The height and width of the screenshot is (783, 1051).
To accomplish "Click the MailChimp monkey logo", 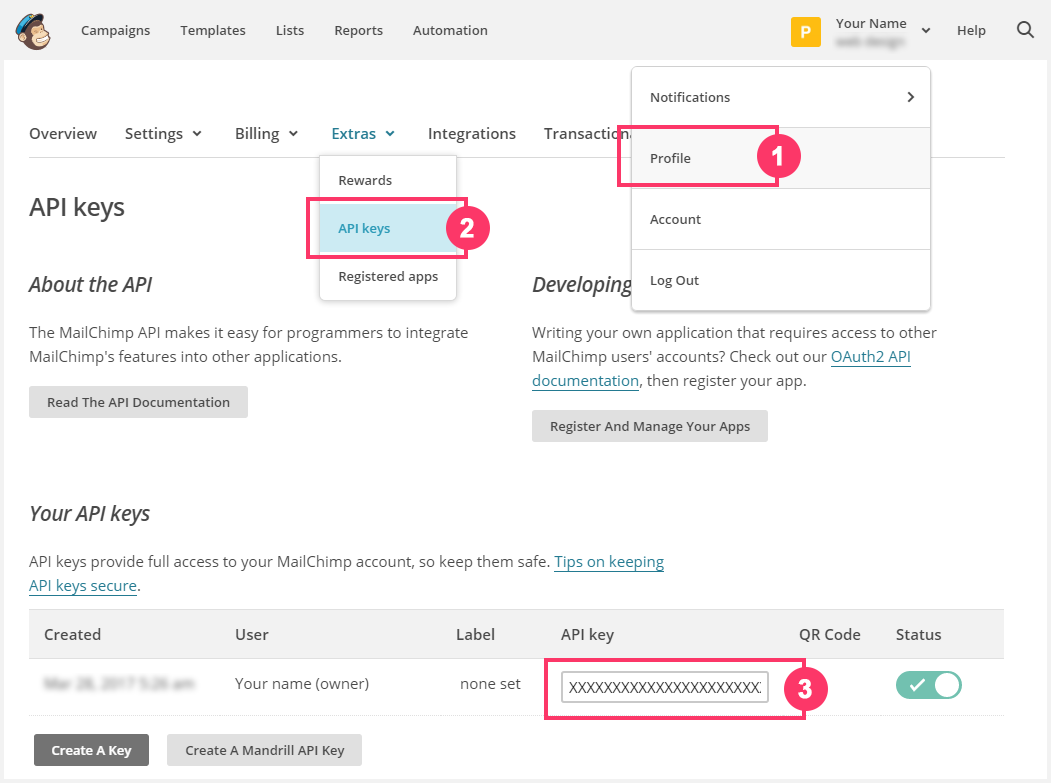I will [x=34, y=31].
